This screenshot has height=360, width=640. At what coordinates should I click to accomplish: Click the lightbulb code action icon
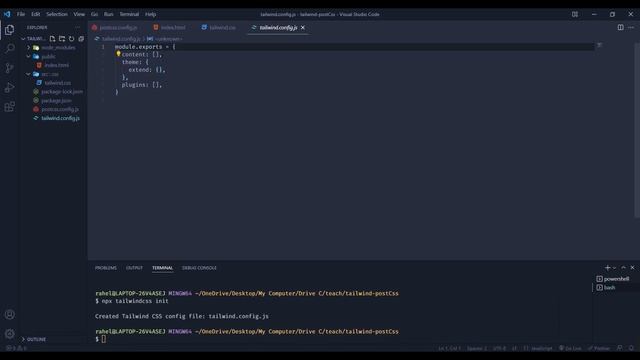click(x=118, y=53)
